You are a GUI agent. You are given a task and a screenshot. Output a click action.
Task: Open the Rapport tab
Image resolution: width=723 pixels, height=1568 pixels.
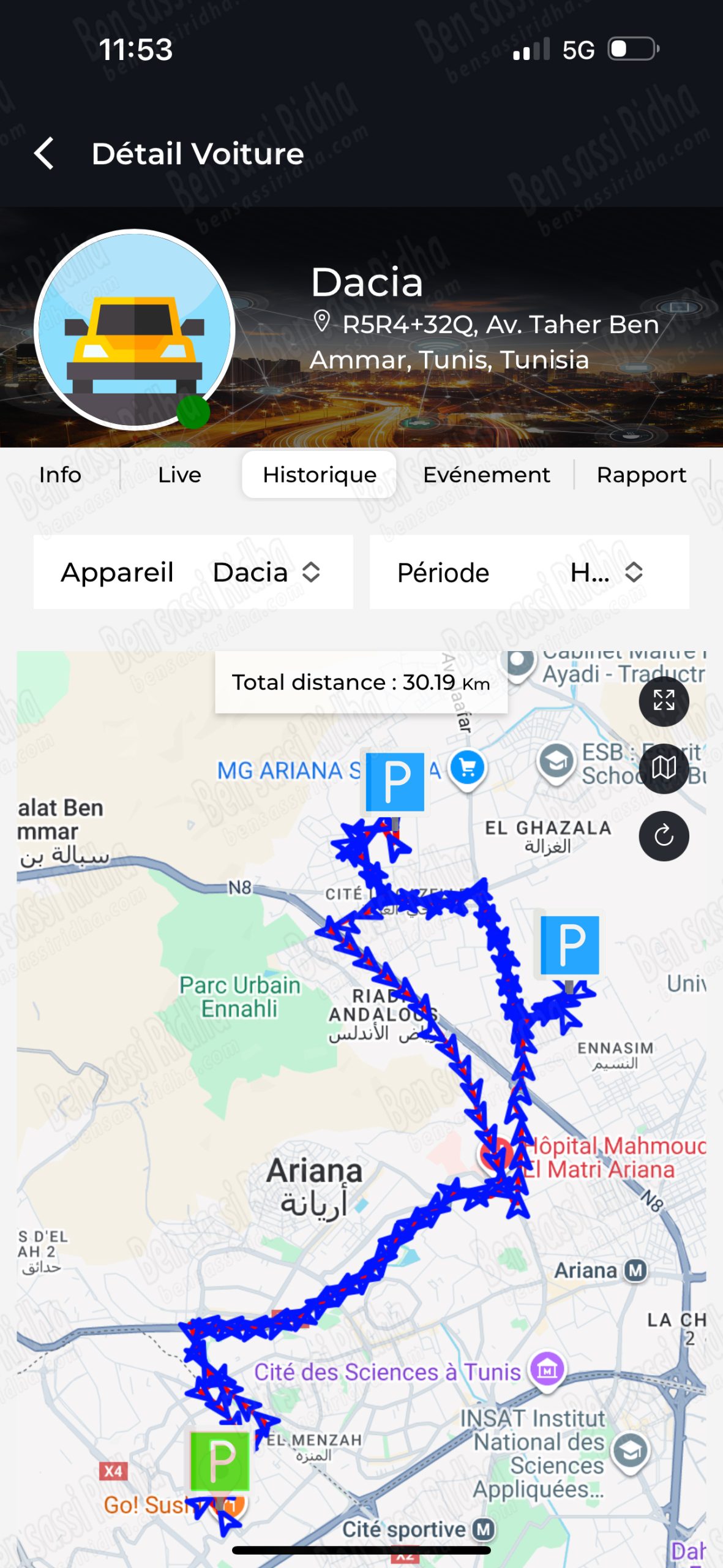(641, 475)
